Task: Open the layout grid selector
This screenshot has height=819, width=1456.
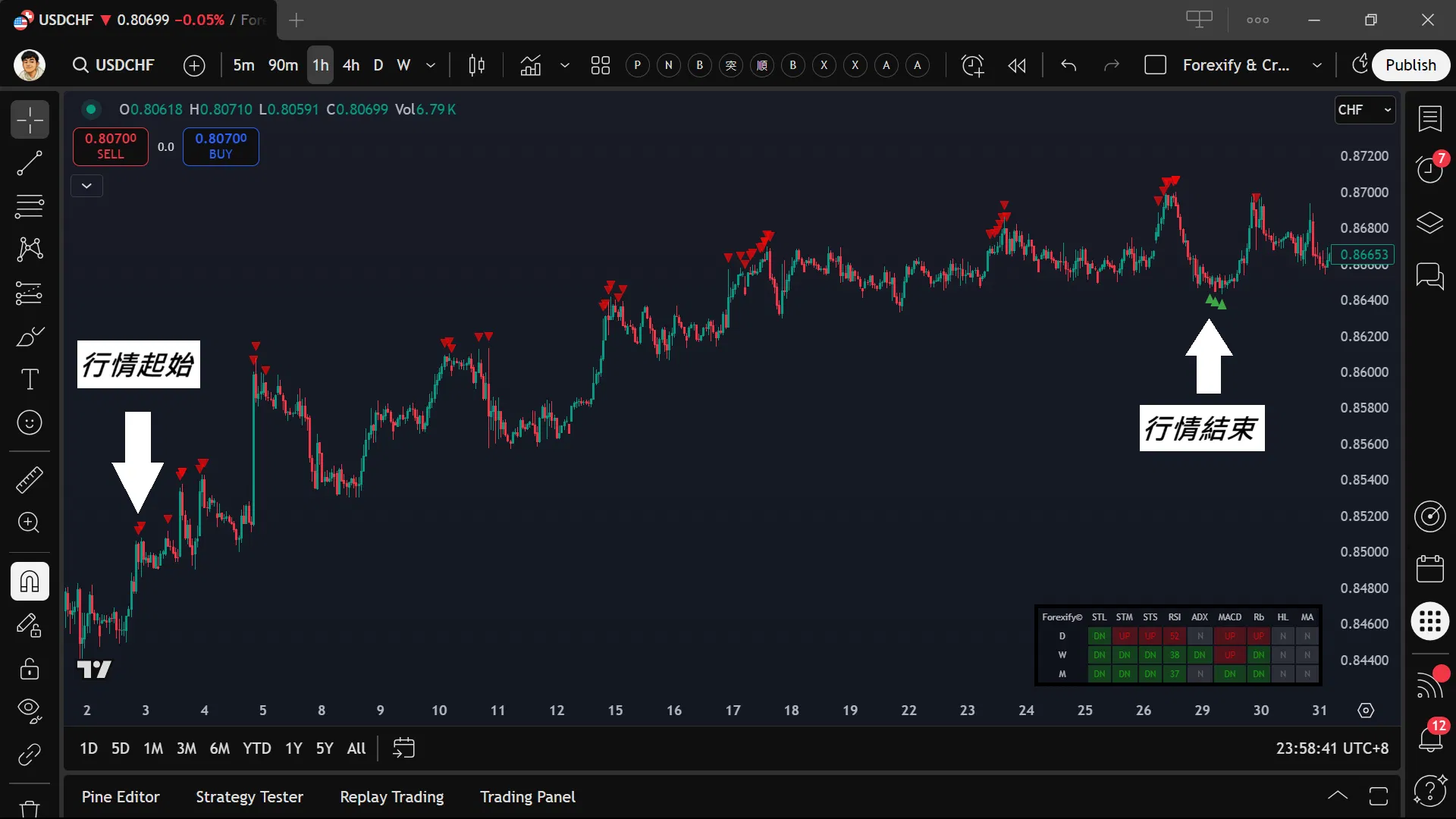Action: pos(601,65)
